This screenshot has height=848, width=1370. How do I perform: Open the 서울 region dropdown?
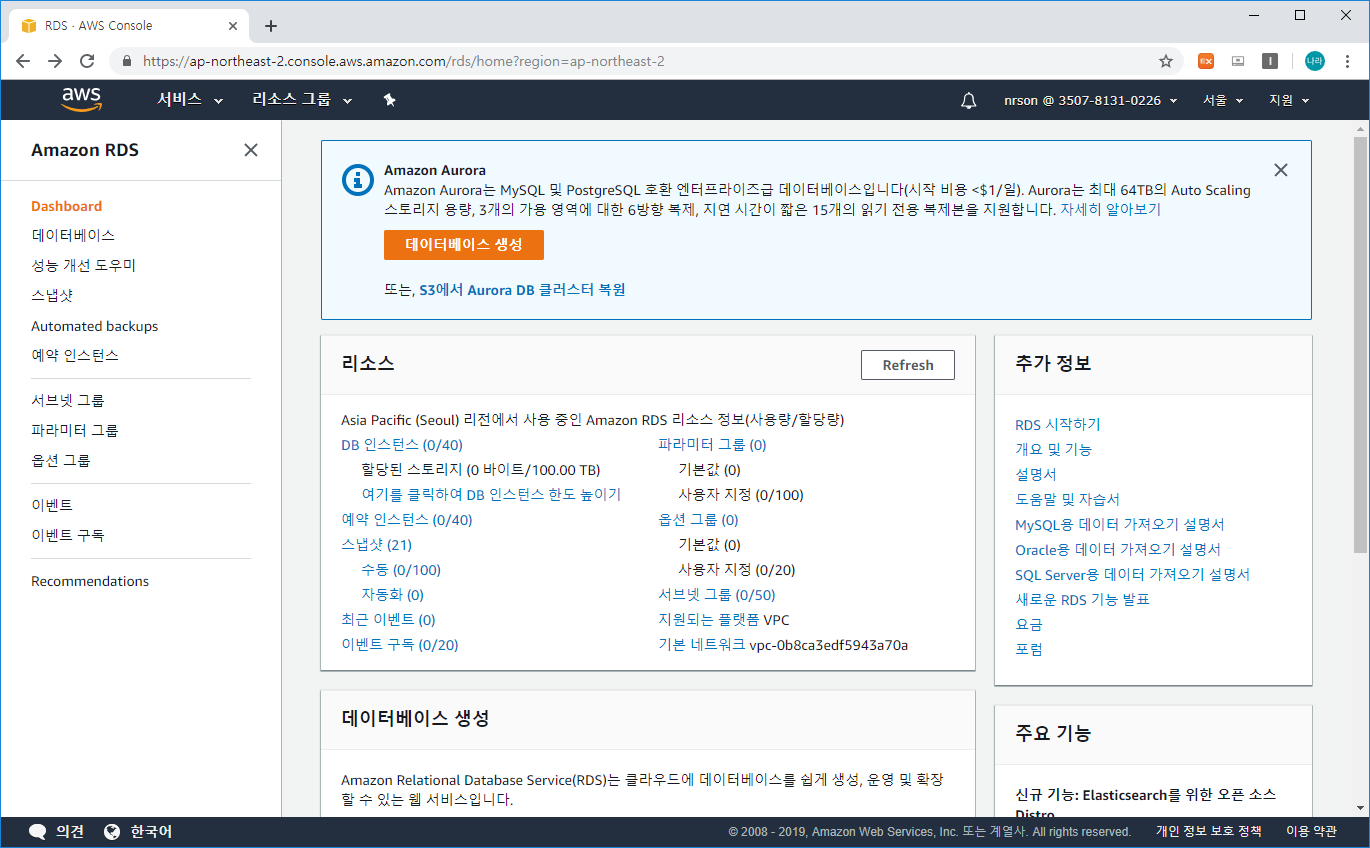[x=1223, y=100]
